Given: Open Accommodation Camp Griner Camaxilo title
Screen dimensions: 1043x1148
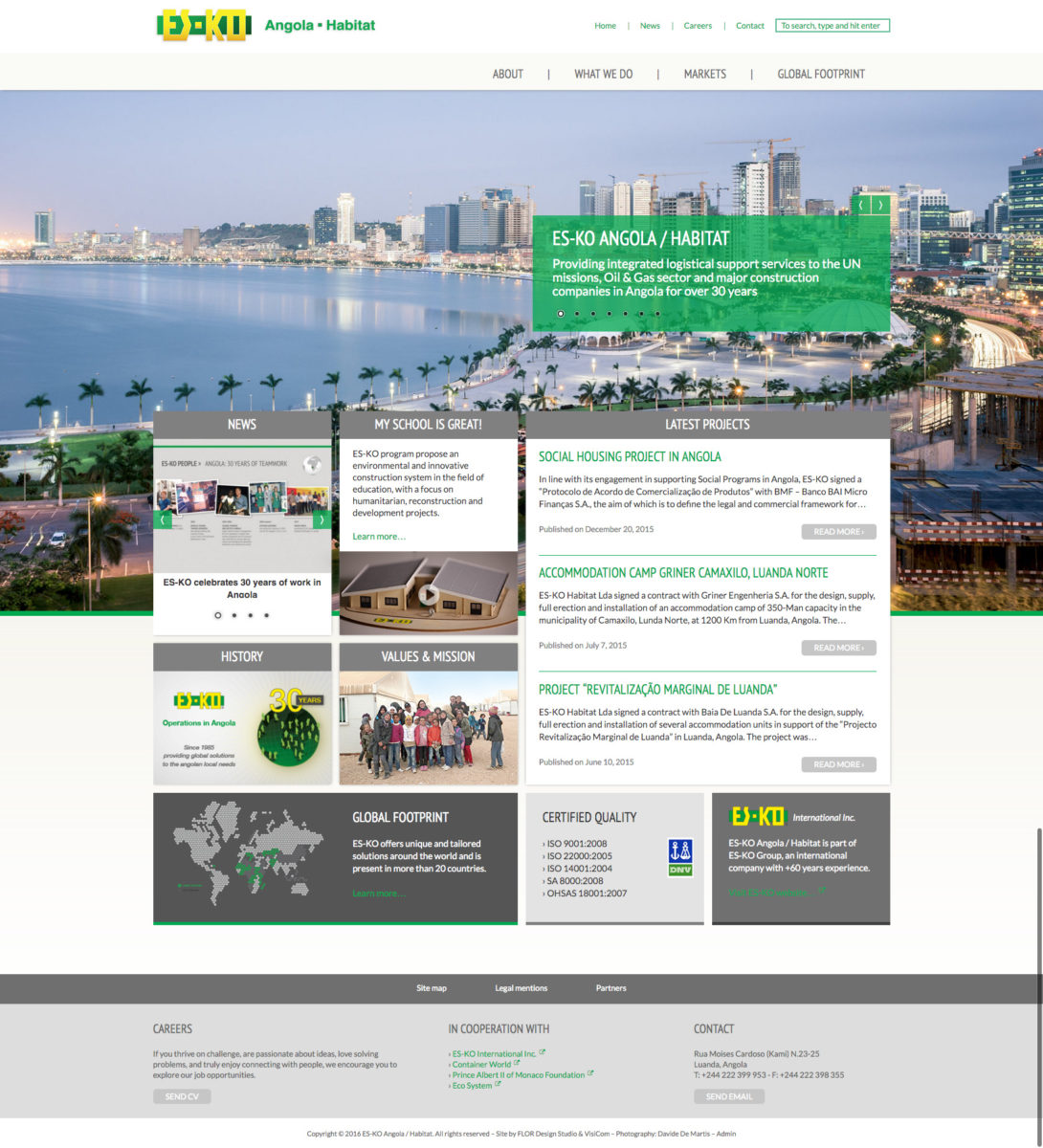Looking at the screenshot, I should coord(683,573).
